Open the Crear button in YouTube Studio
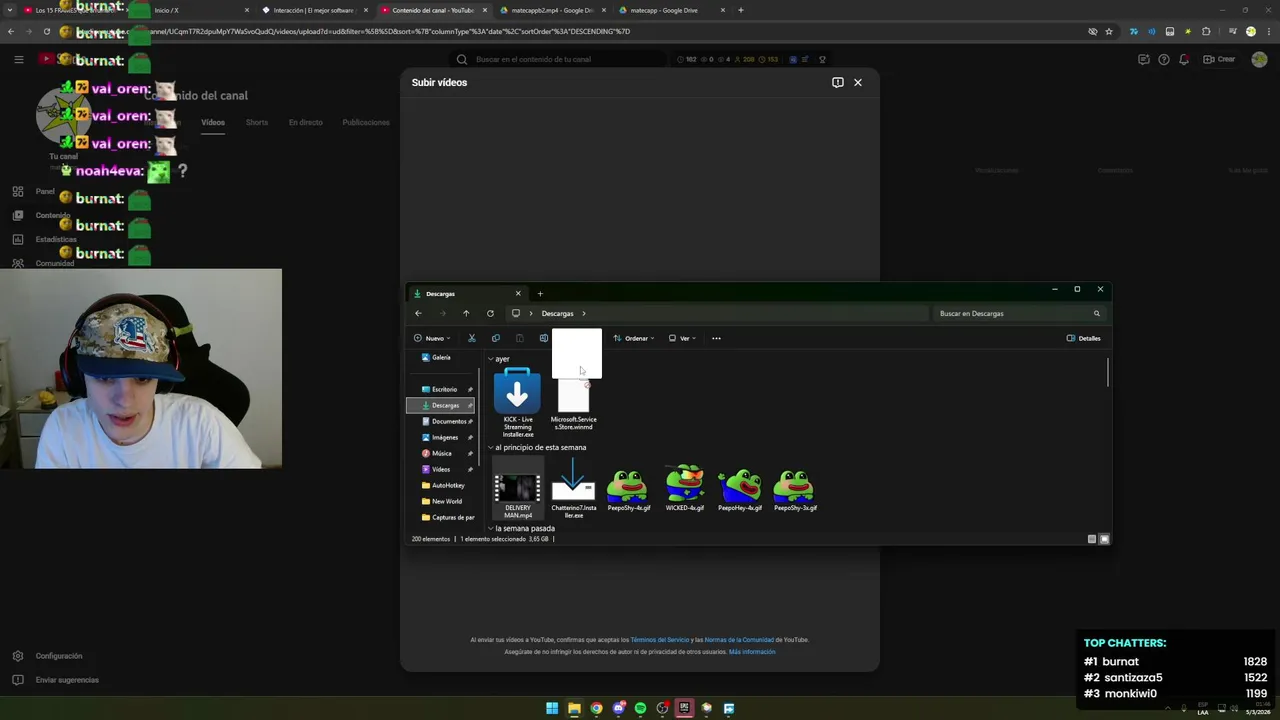1280x720 pixels. pos(1219,59)
